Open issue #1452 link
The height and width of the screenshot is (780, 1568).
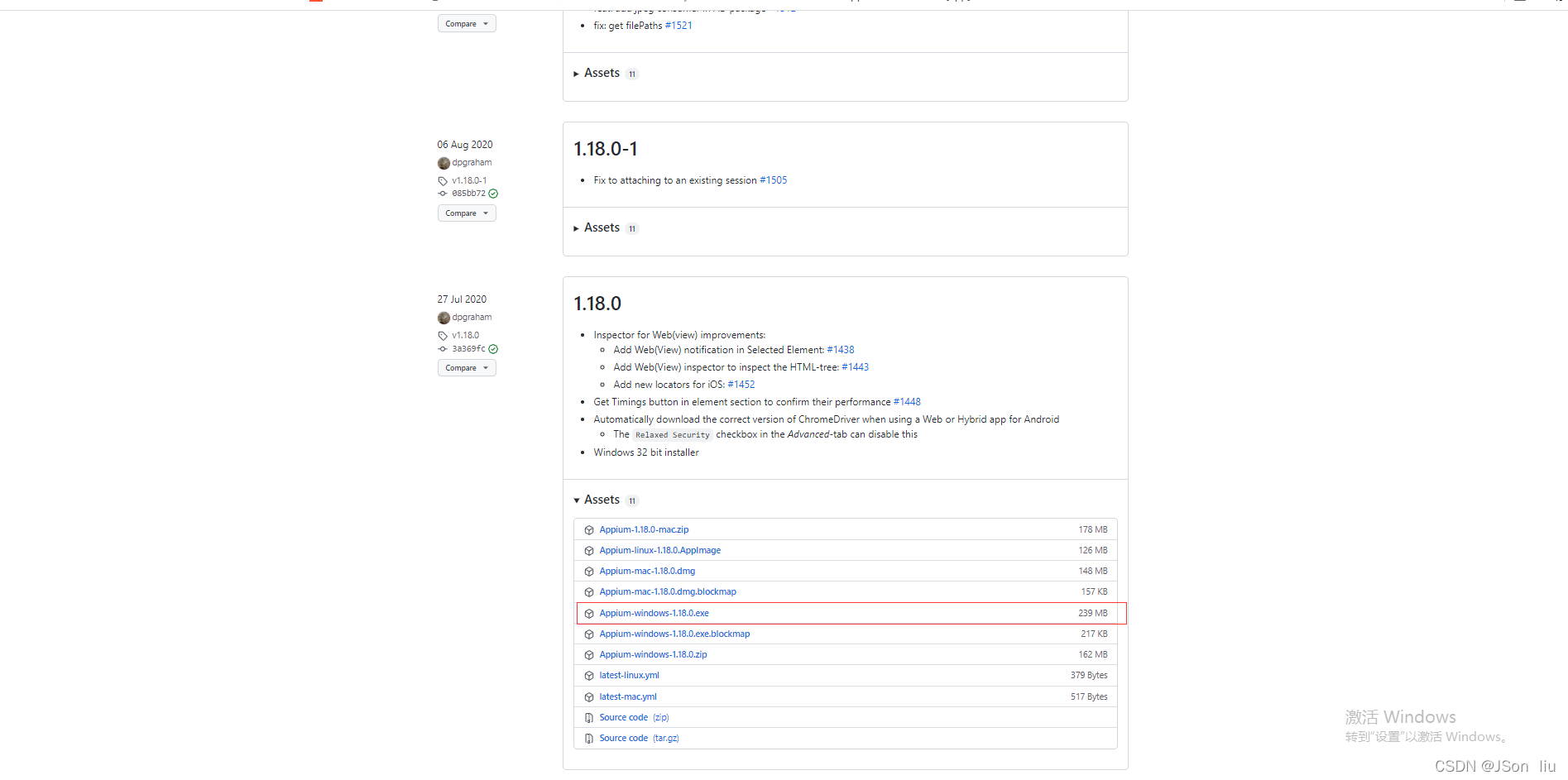click(x=741, y=385)
